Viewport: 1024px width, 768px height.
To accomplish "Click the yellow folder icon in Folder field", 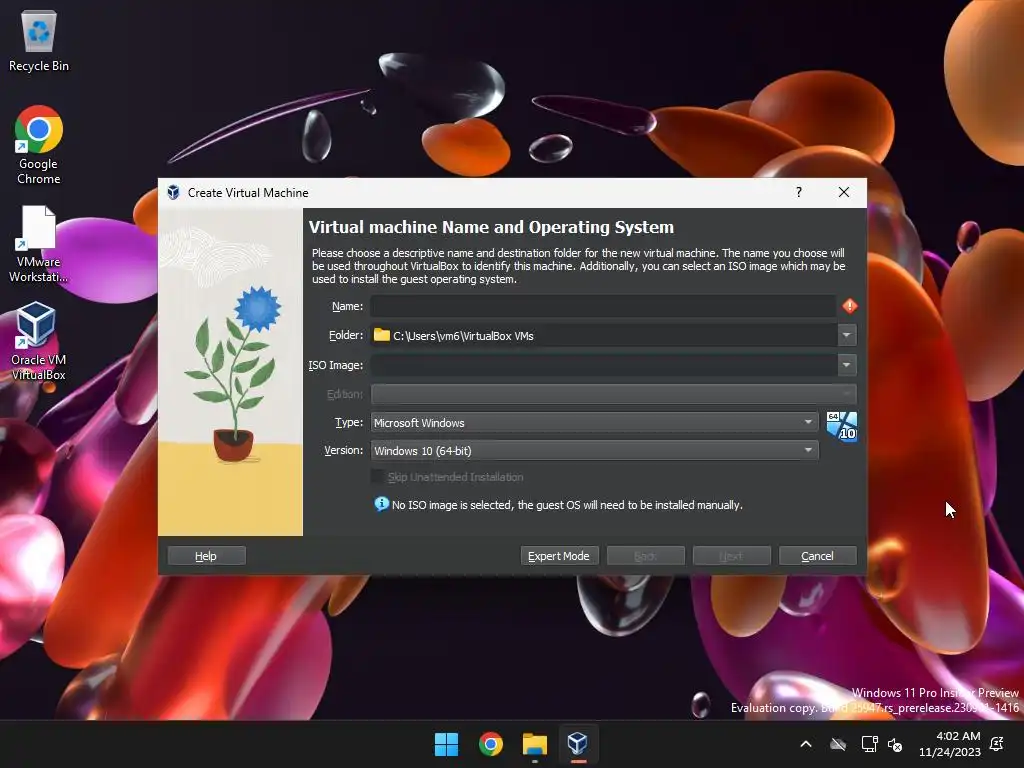I will 381,335.
